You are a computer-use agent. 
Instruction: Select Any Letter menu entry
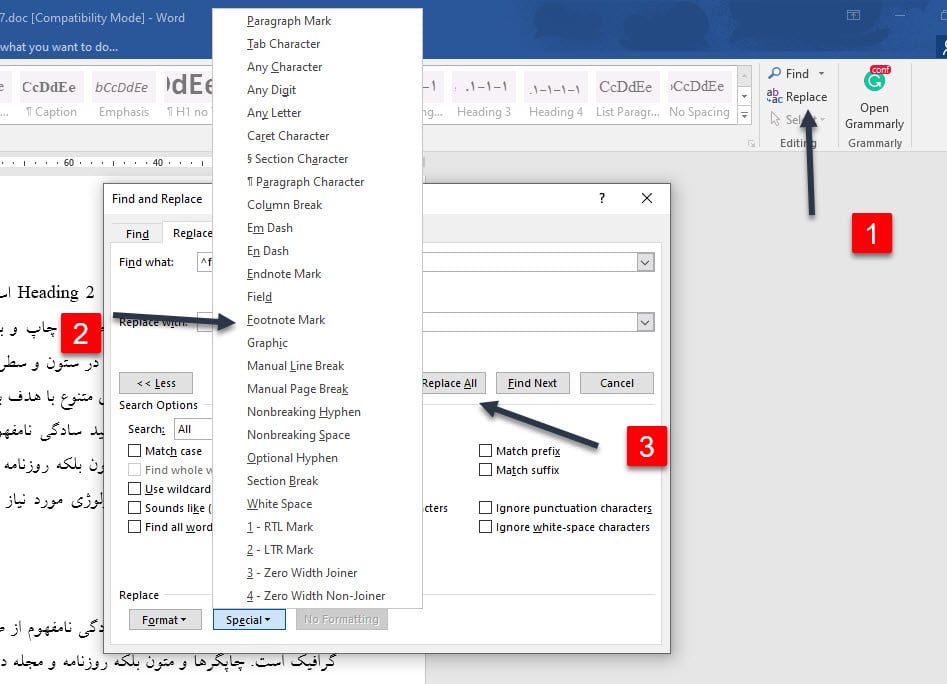(317, 113)
